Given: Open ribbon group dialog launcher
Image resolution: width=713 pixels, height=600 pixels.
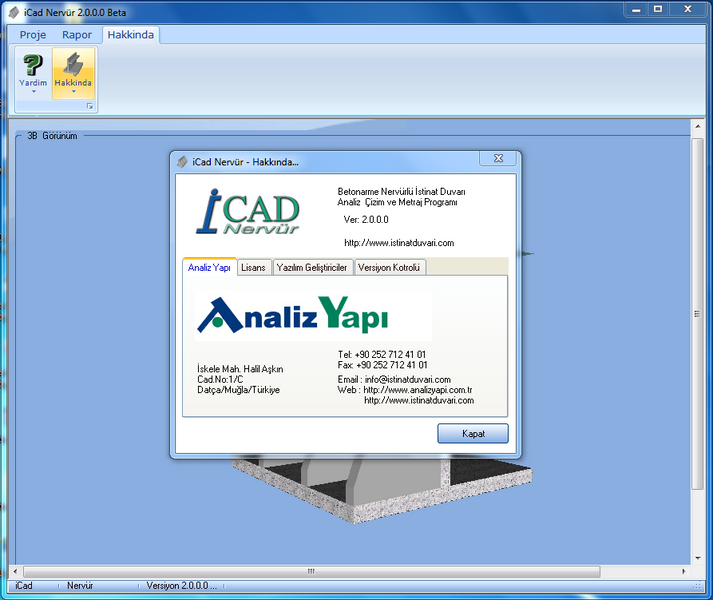Looking at the screenshot, I should point(90,106).
